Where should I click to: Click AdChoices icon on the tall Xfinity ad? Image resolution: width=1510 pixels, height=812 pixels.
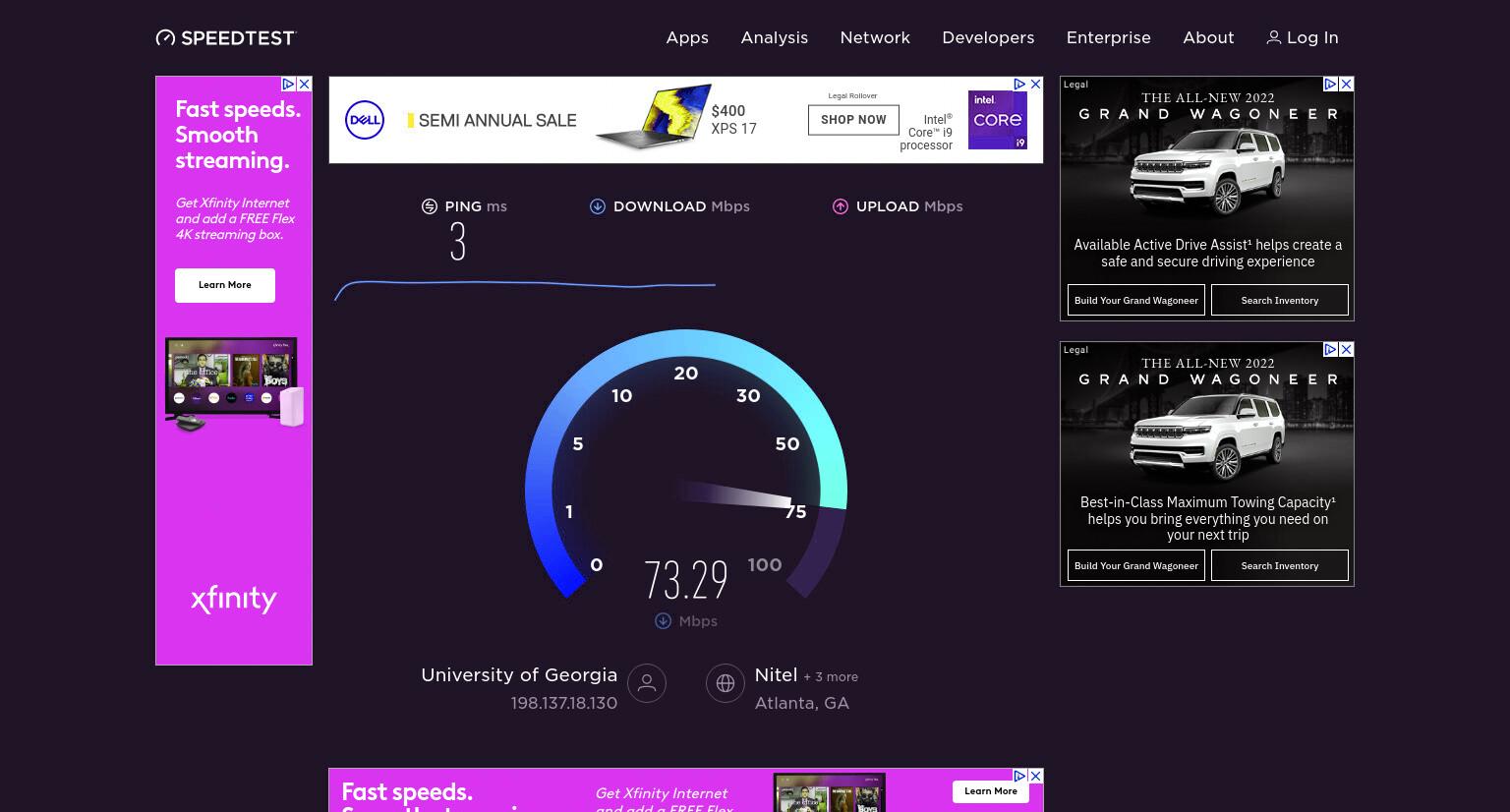[x=289, y=85]
